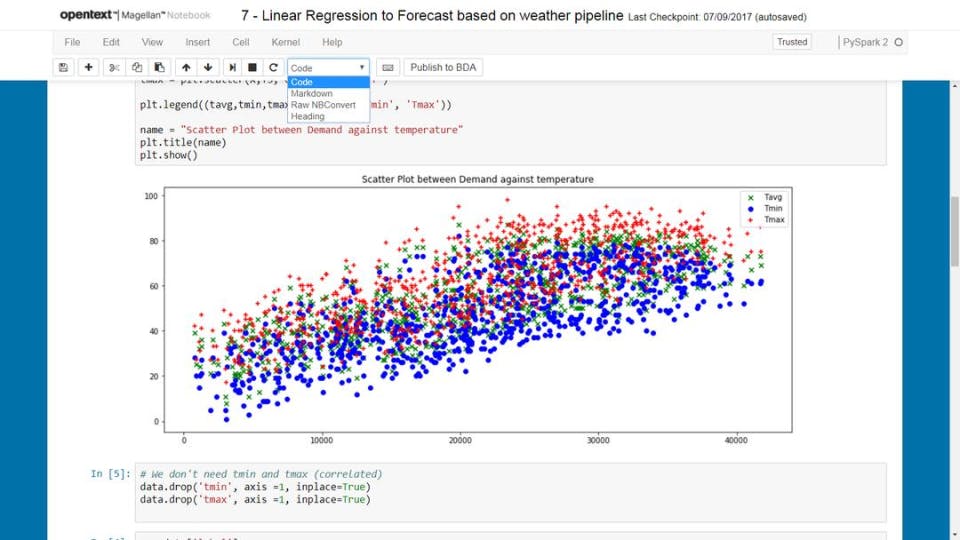Image resolution: width=960 pixels, height=540 pixels.
Task: Copy selected cells icon
Action: pyautogui.click(x=137, y=67)
